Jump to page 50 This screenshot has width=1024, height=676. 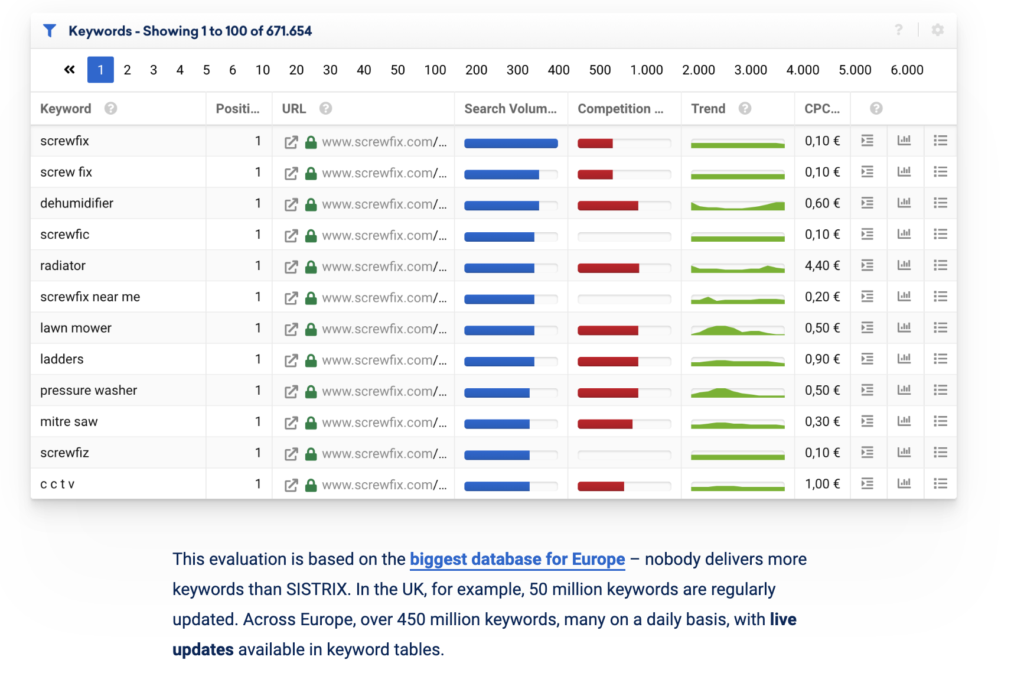coord(398,70)
